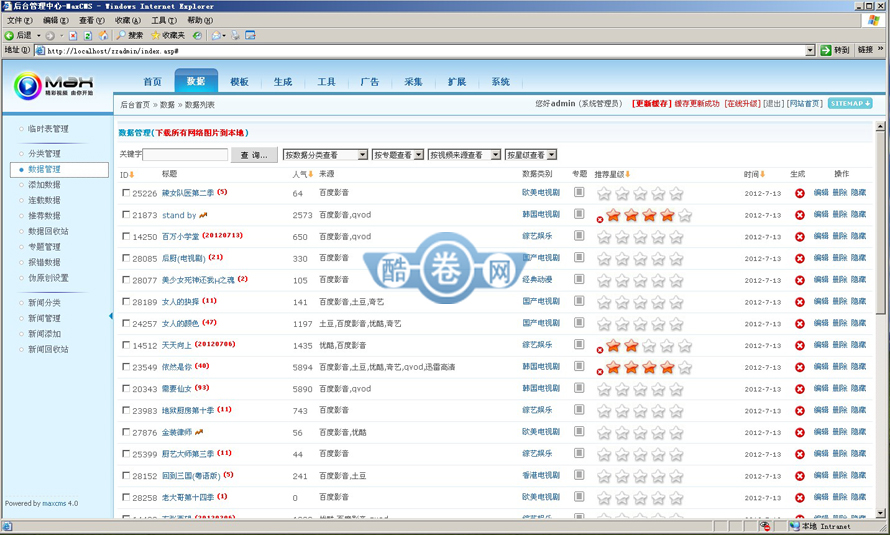The height and width of the screenshot is (535, 890).
Task: Open the 工具 menu in IE
Action: (164, 20)
